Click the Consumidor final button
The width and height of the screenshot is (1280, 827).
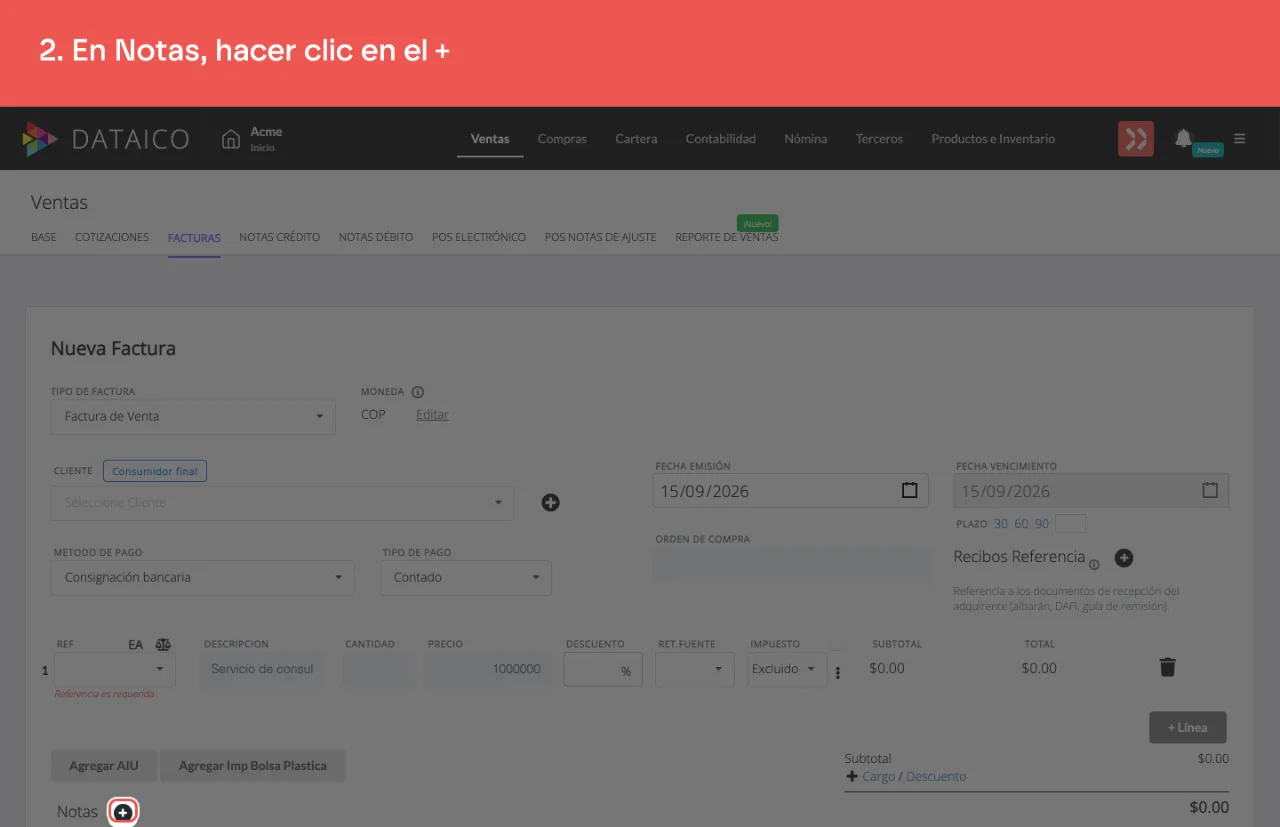click(155, 471)
